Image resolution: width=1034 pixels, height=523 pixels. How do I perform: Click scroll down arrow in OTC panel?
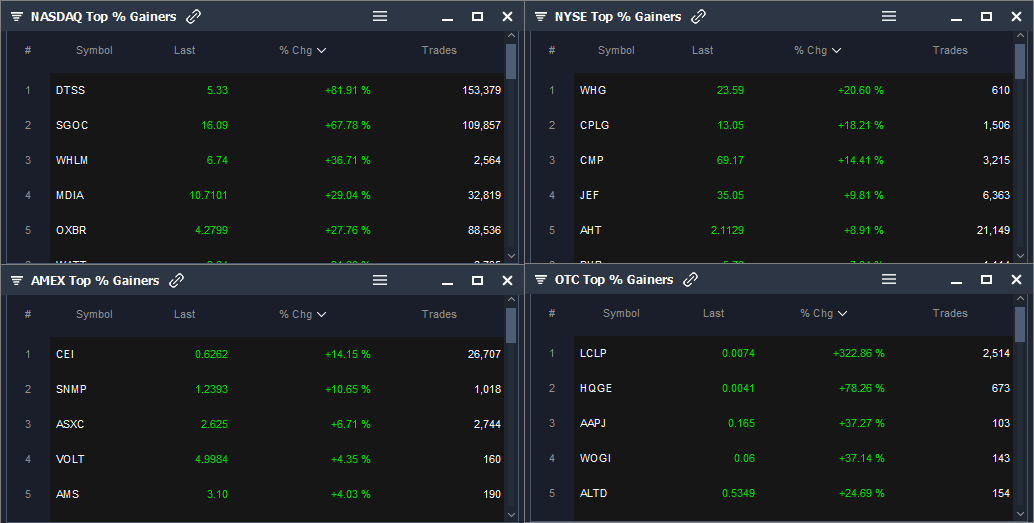pos(1020,514)
